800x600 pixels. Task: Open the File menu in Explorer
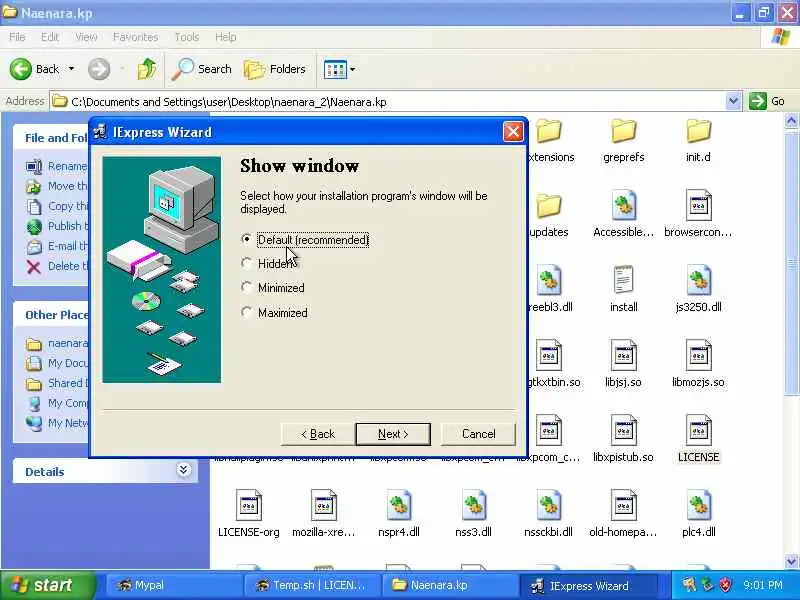click(x=17, y=37)
